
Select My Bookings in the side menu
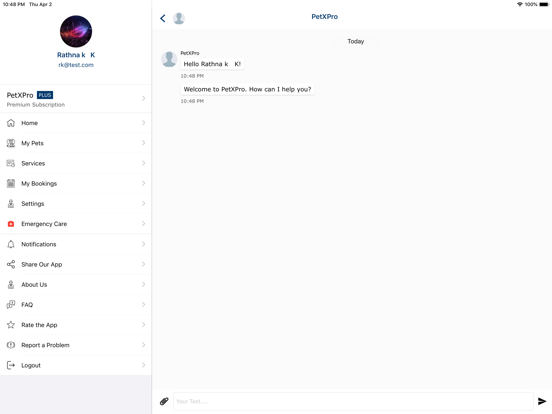pyautogui.click(x=76, y=183)
